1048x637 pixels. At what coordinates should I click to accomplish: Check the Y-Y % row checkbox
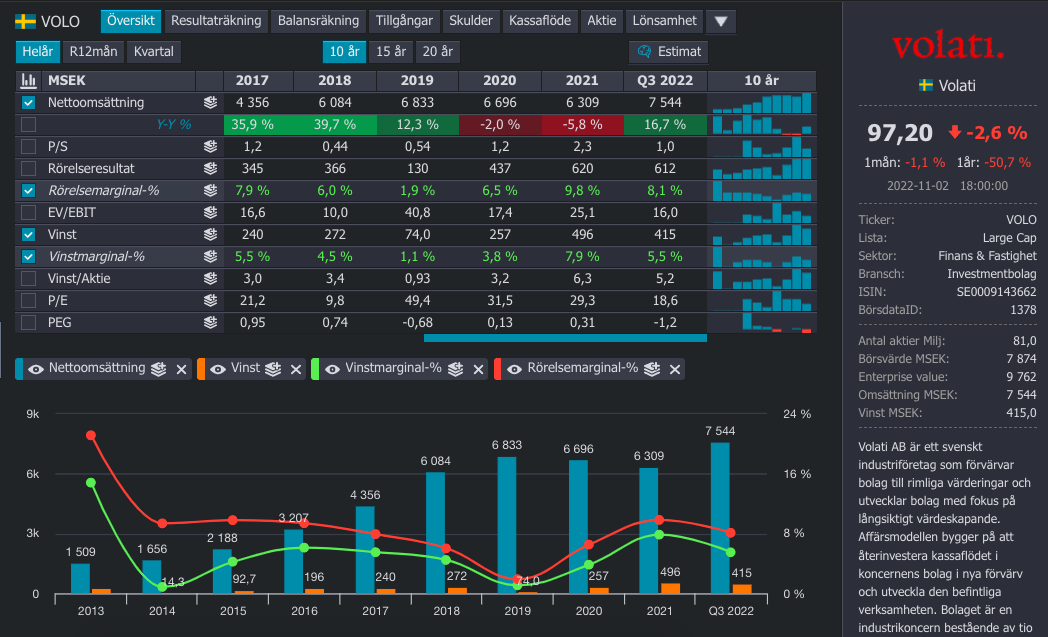[28, 124]
